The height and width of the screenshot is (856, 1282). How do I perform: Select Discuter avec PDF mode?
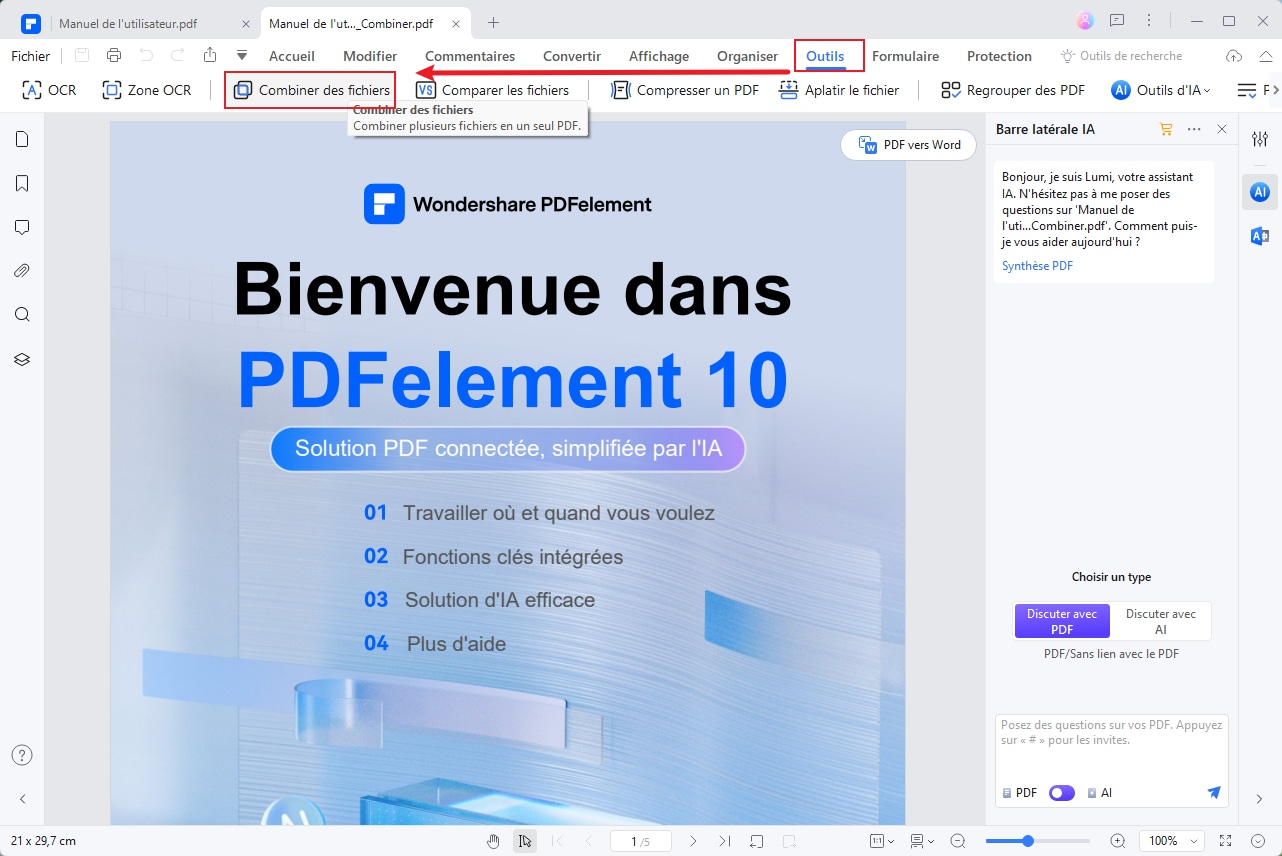tap(1062, 621)
